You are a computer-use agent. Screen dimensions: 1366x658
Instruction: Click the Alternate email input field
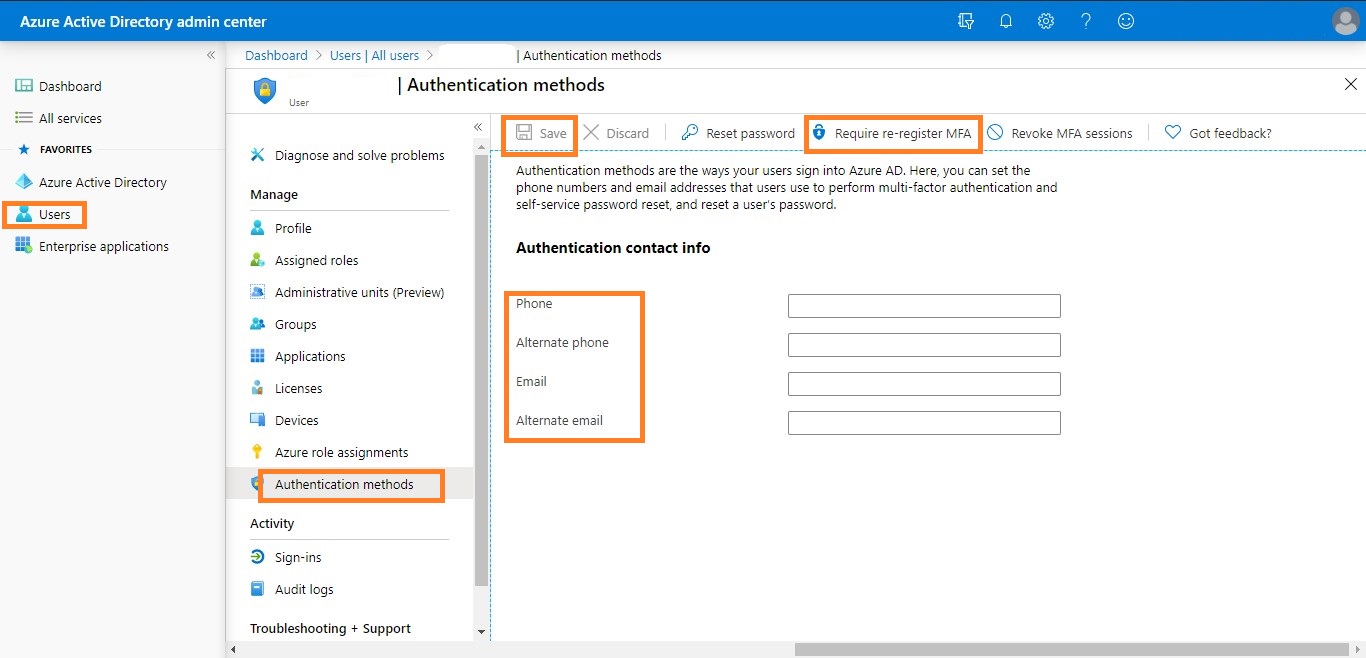923,423
